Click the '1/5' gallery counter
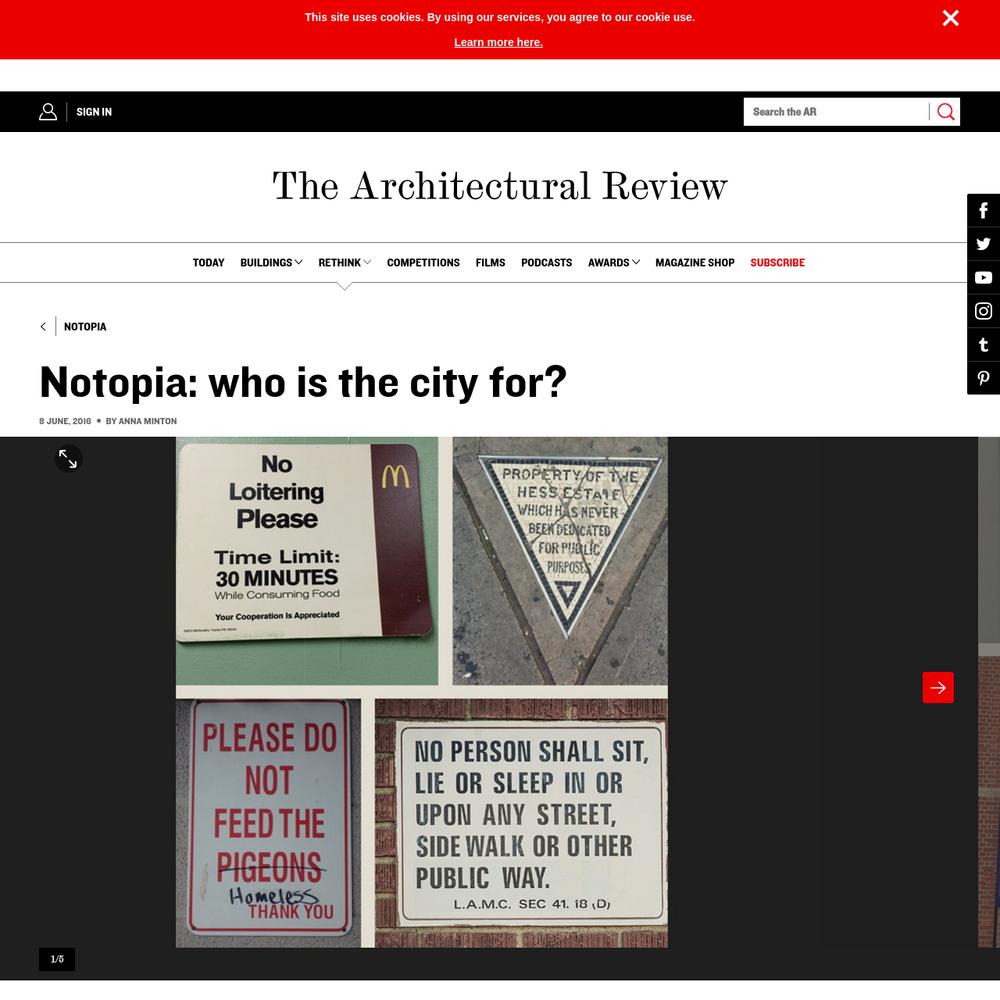 coord(57,959)
